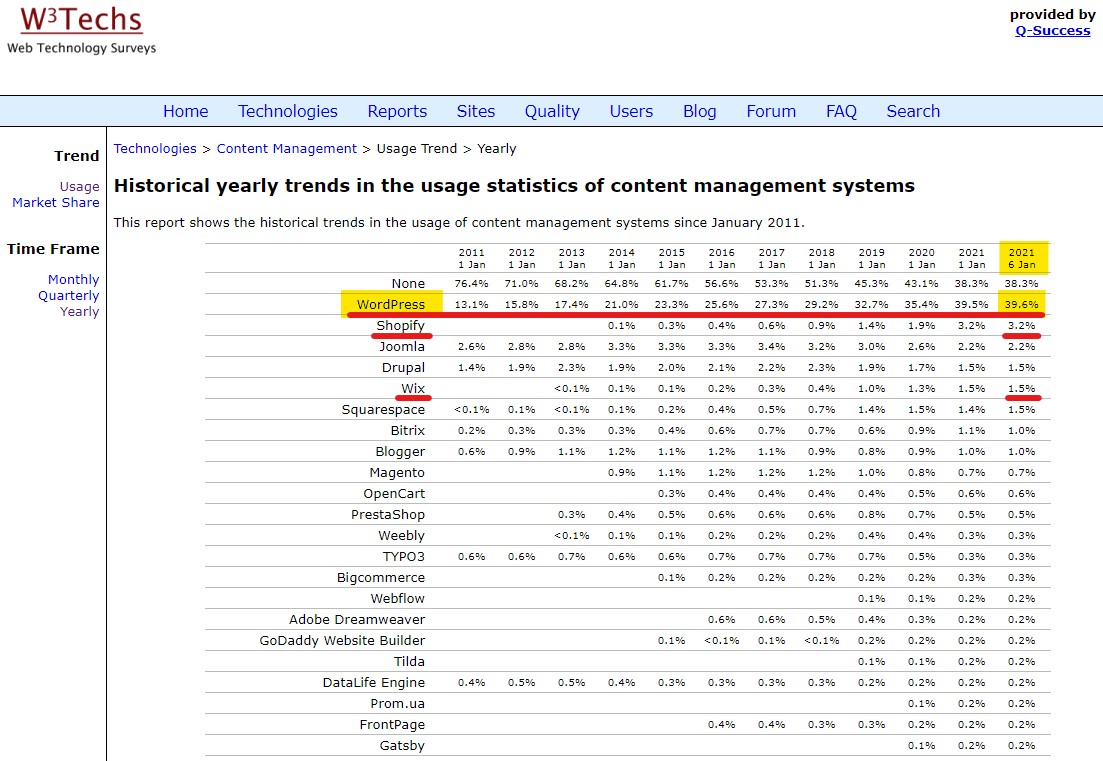This screenshot has height=761, width=1103.
Task: Go to the Home menu item
Action: (x=186, y=111)
